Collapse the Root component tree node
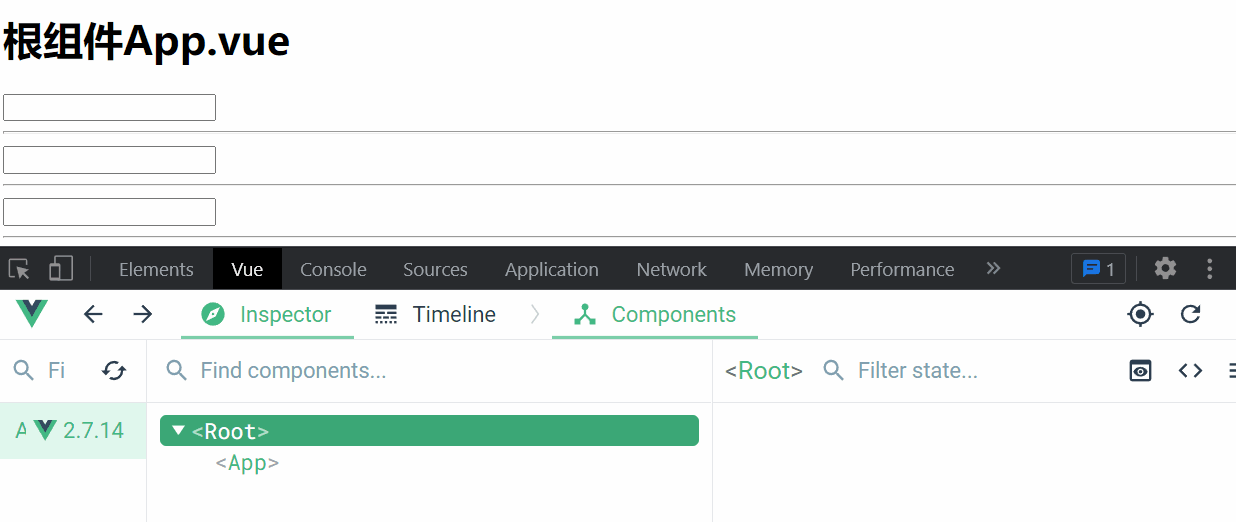The height and width of the screenshot is (522, 1236). point(178,430)
